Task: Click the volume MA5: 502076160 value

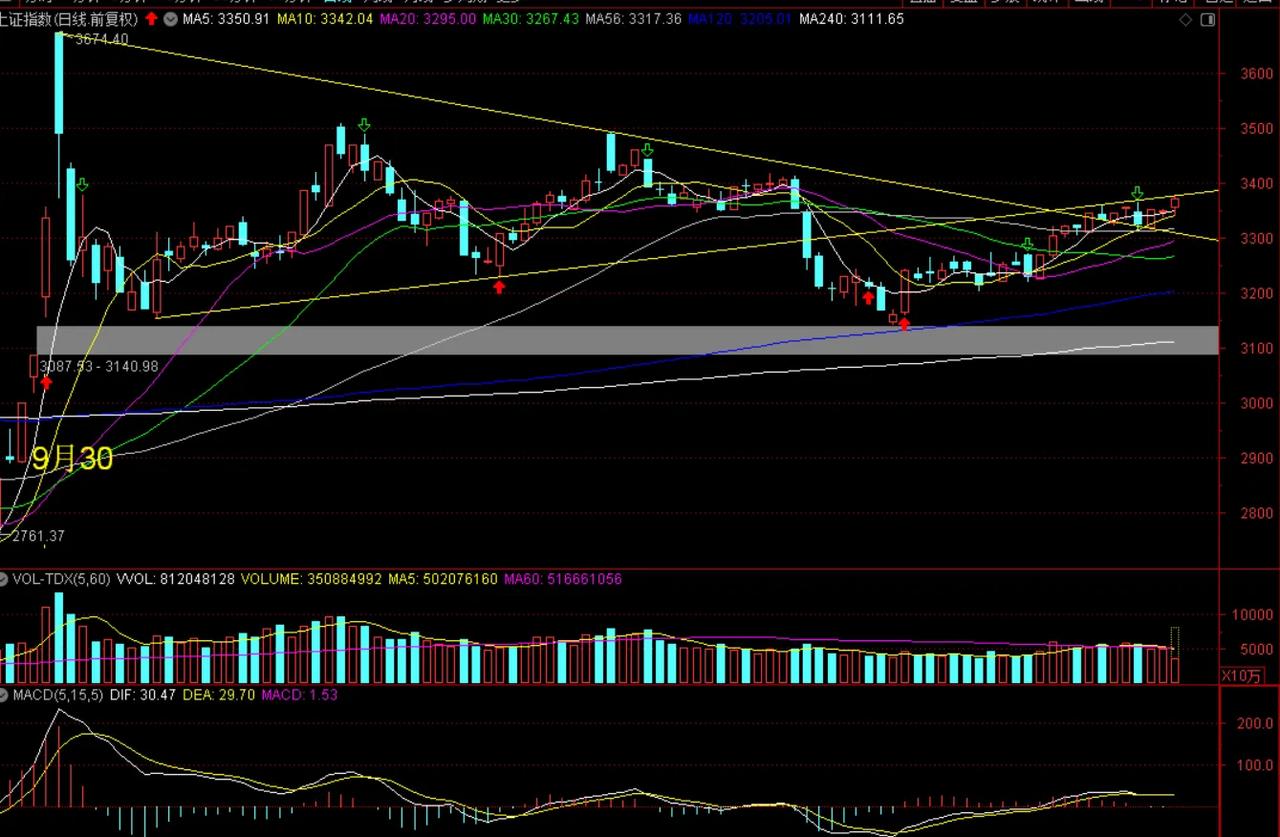Action: click(443, 579)
